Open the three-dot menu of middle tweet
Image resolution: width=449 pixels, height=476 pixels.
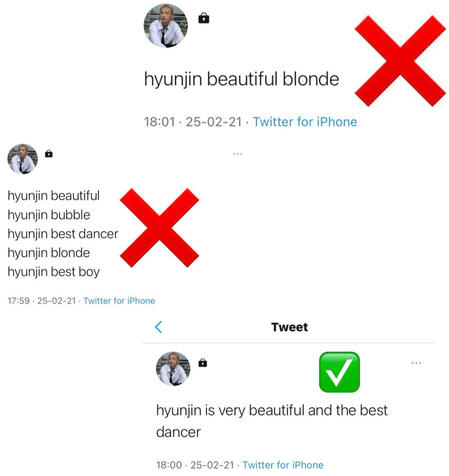pyautogui.click(x=238, y=154)
